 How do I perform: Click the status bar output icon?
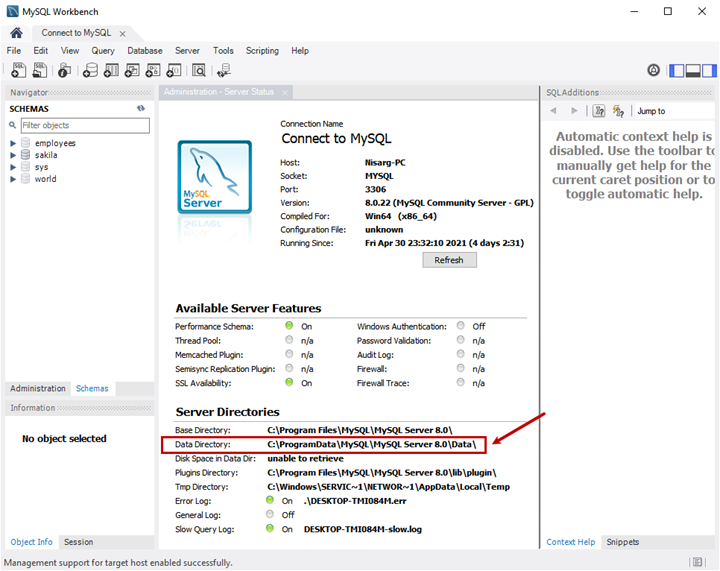click(698, 562)
